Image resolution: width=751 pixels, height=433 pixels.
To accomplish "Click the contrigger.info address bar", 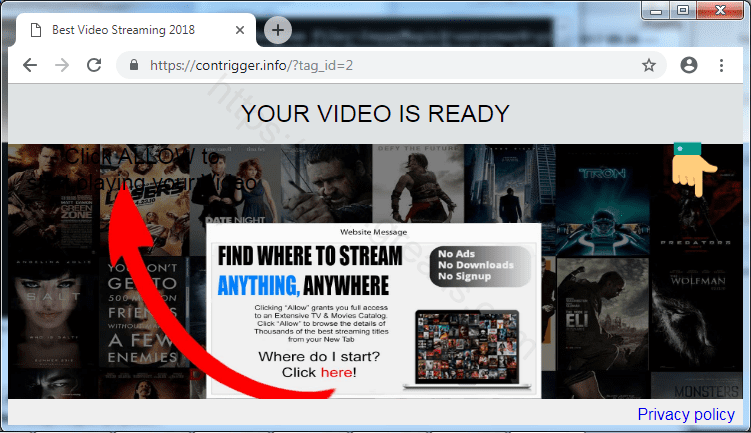I will coord(380,66).
